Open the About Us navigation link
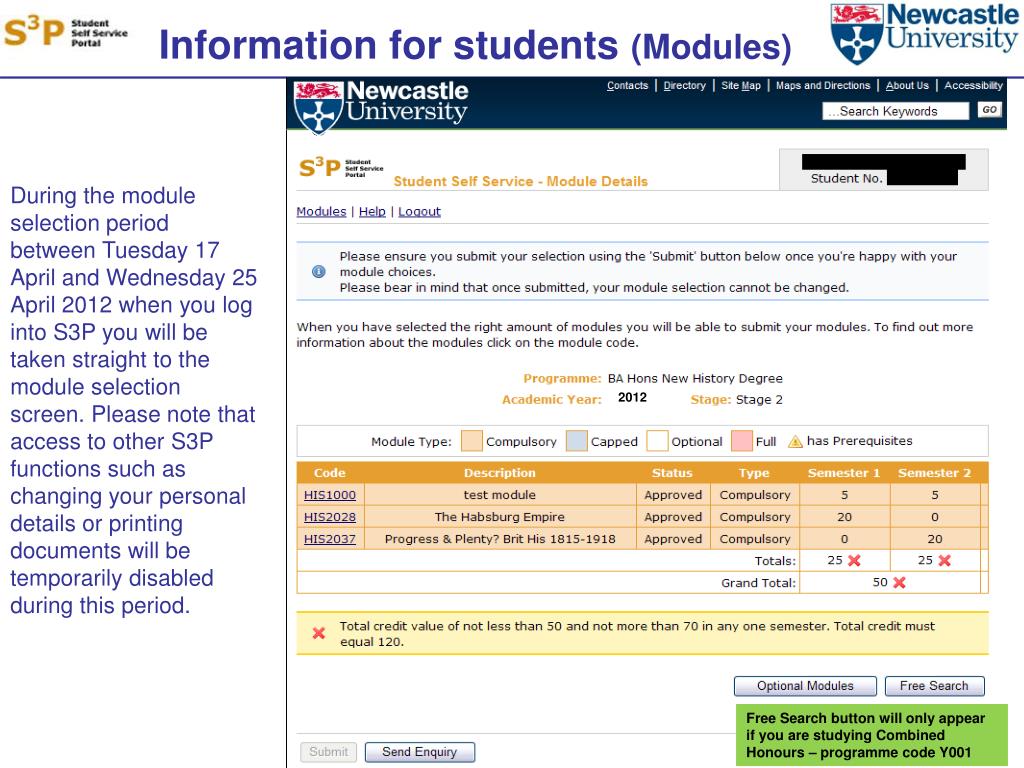 point(907,86)
